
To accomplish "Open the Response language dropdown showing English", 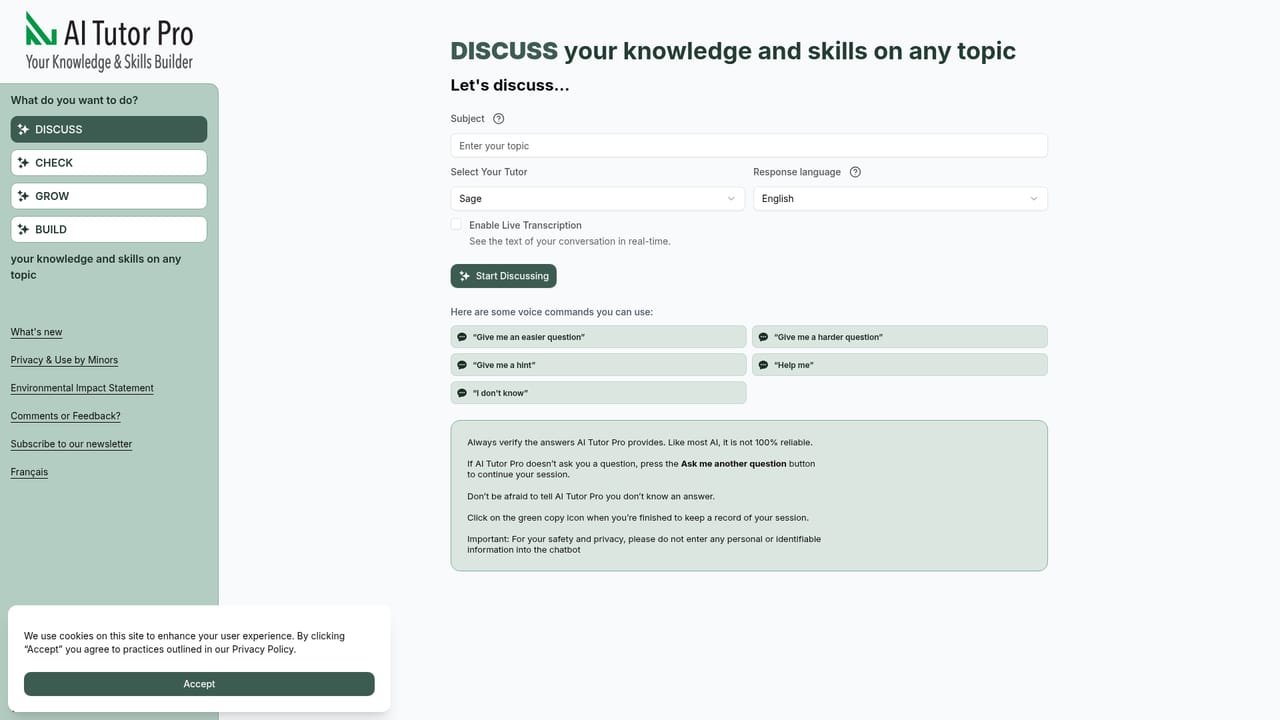I will pos(900,199).
